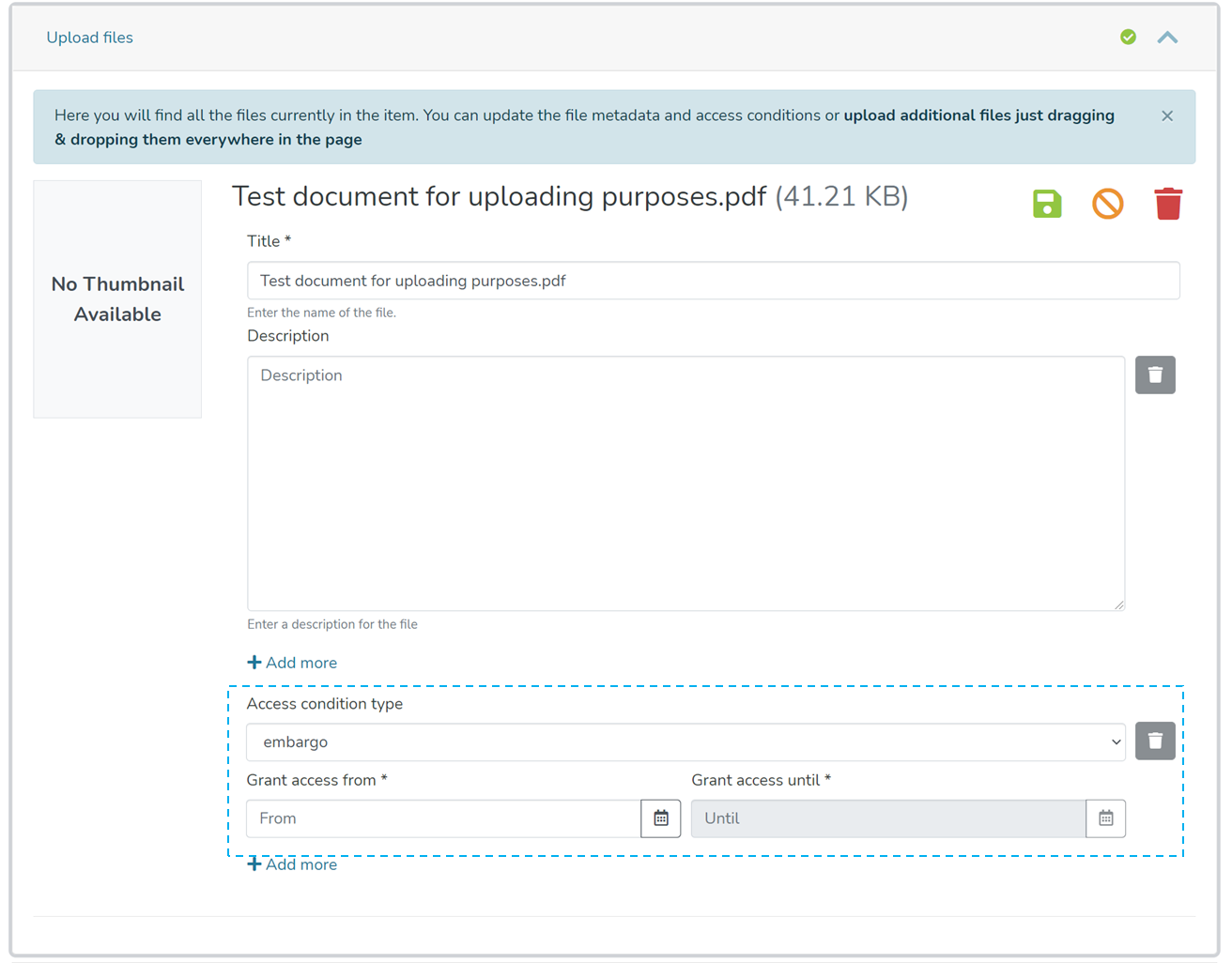This screenshot has height=963, width=1232.
Task: Focus the Title input field
Action: coord(713,281)
